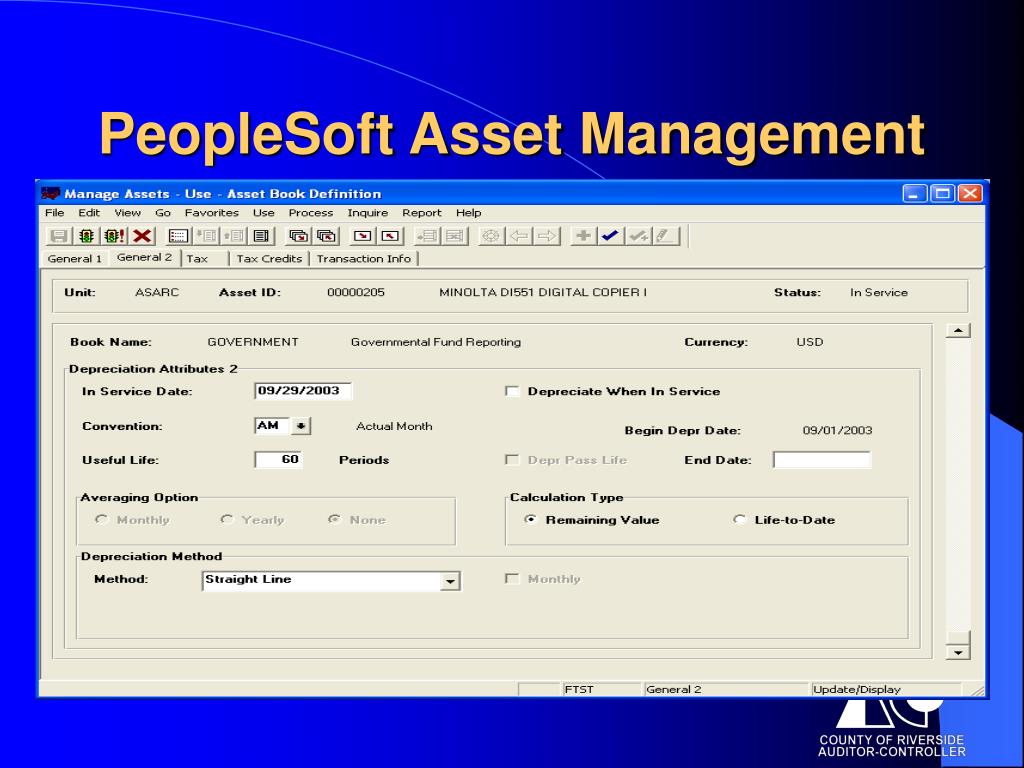Select None averaging option radio button

pos(334,519)
